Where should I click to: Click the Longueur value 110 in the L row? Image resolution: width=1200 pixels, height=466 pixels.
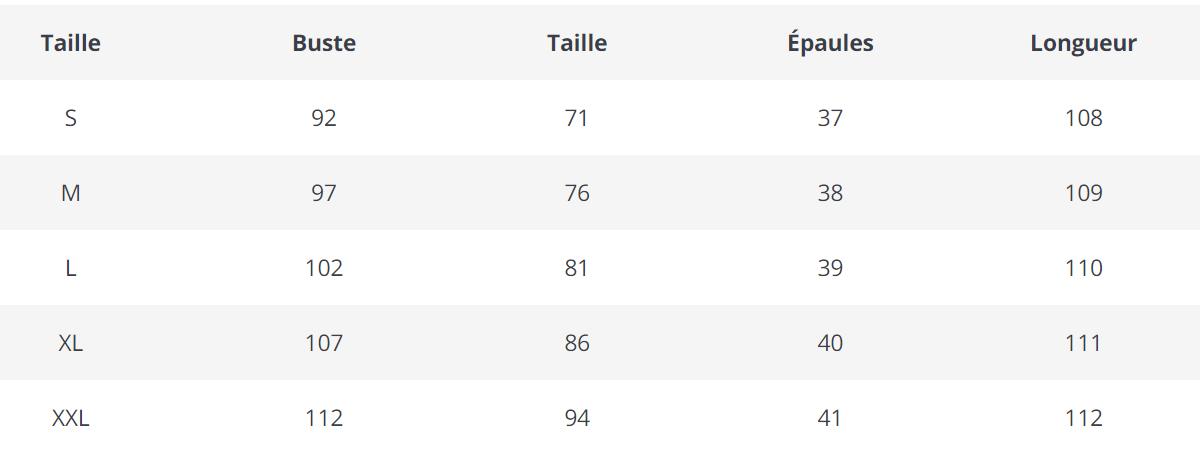(x=1084, y=268)
